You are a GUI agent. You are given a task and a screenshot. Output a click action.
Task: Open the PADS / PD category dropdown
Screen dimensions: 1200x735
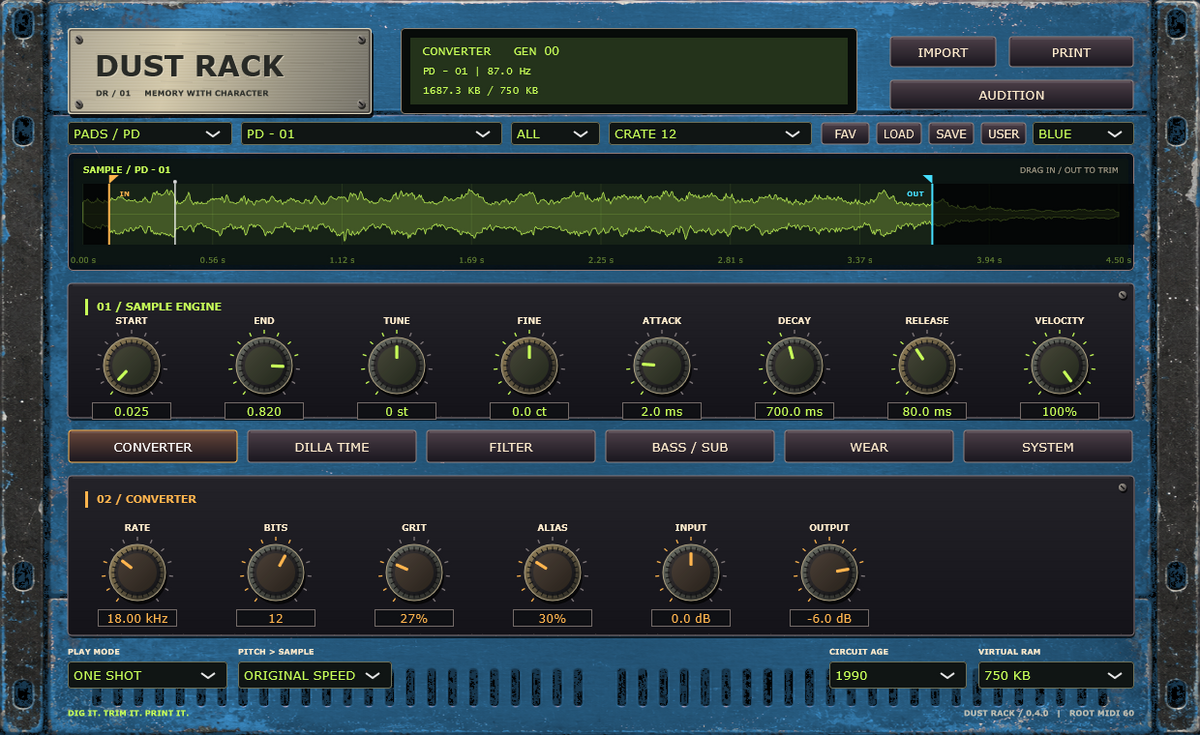pyautogui.click(x=149, y=134)
